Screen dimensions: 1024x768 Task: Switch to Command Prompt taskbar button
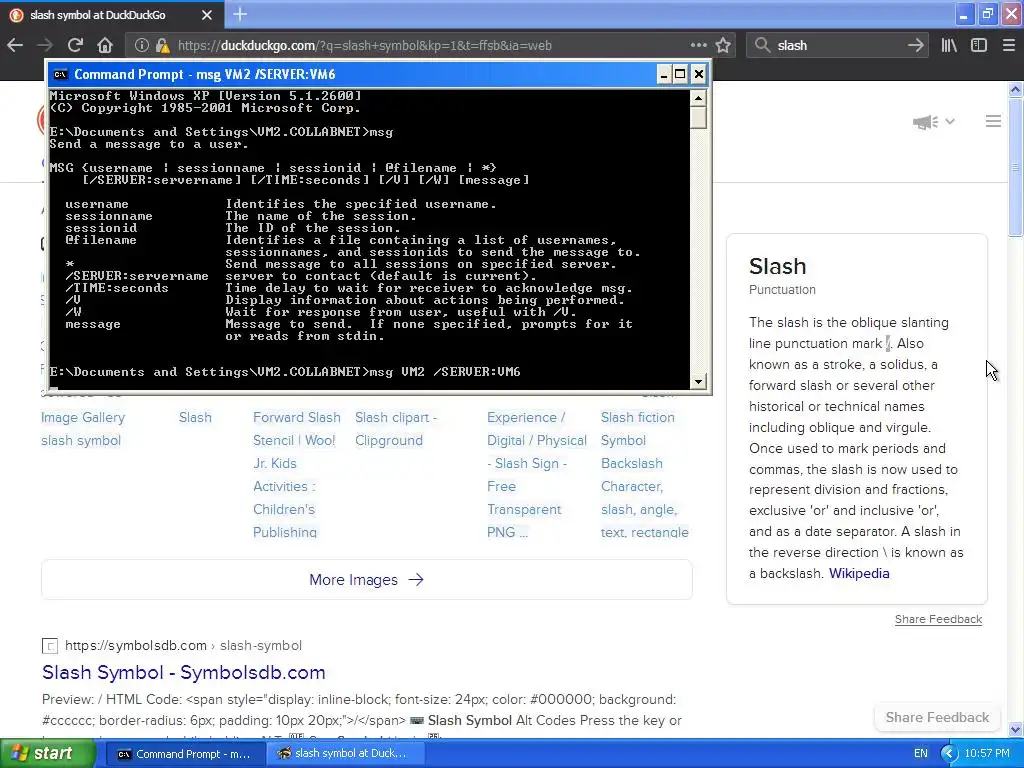pos(184,754)
